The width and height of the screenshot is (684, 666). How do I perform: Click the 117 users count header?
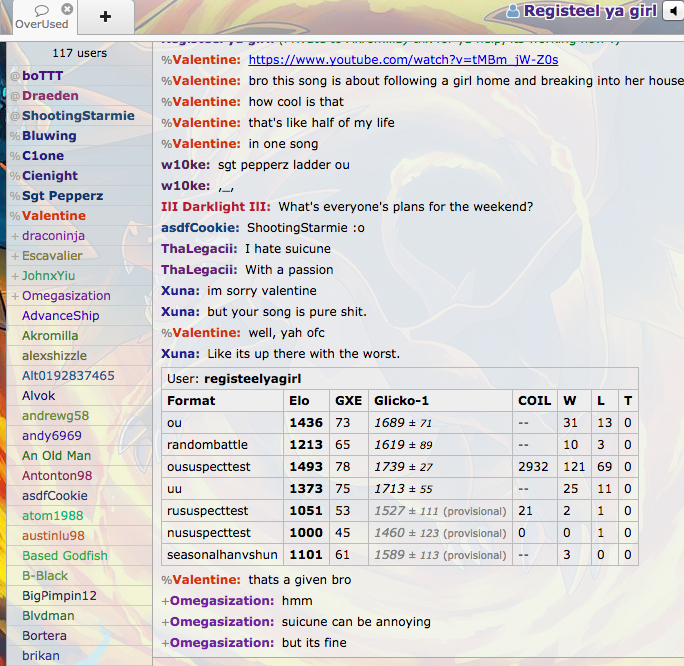(x=80, y=53)
